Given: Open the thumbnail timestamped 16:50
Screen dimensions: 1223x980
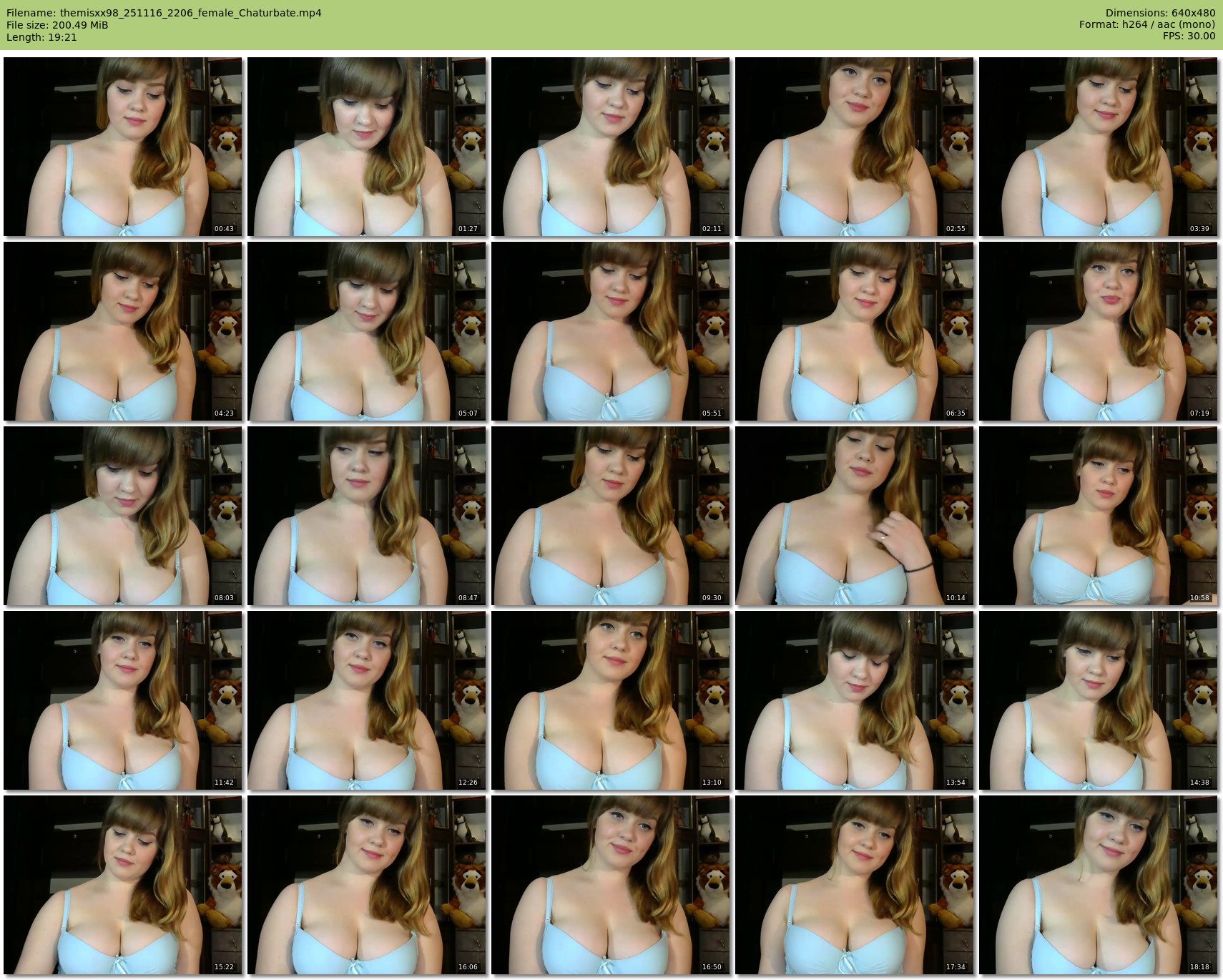Looking at the screenshot, I should click(610, 885).
